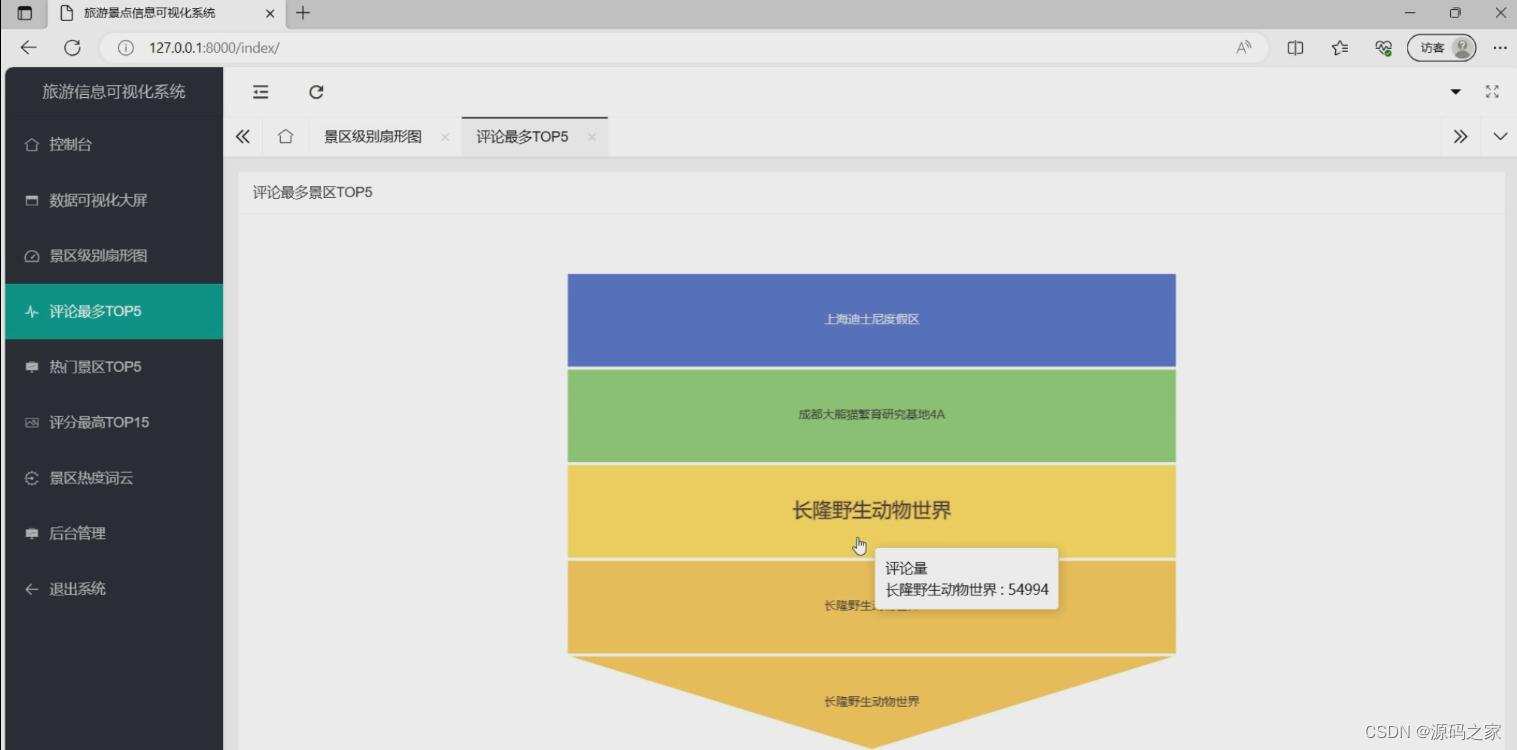
Task: Open 景区热度词云 sidebar item
Action: coord(114,478)
